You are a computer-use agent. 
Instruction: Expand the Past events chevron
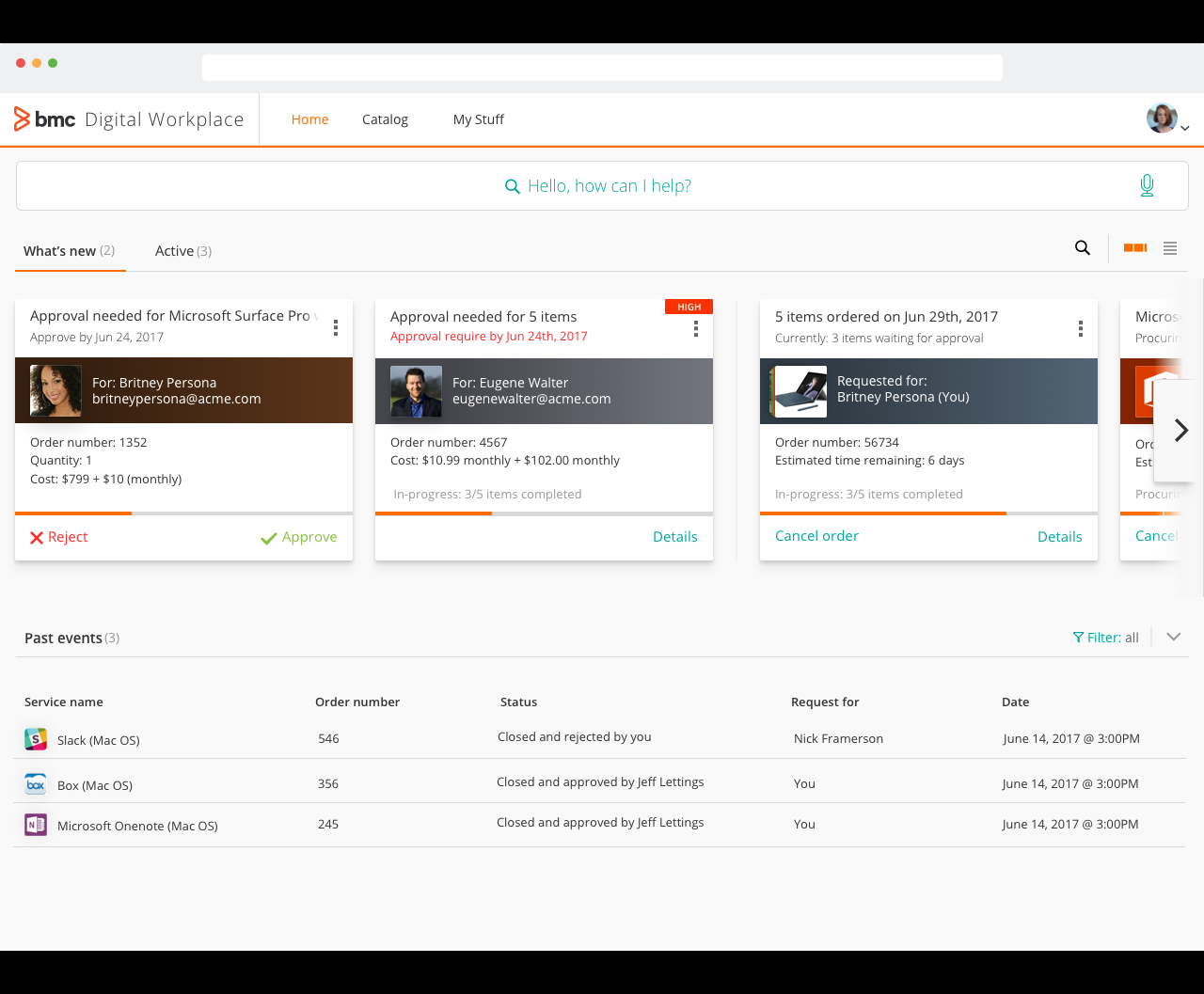tap(1174, 637)
